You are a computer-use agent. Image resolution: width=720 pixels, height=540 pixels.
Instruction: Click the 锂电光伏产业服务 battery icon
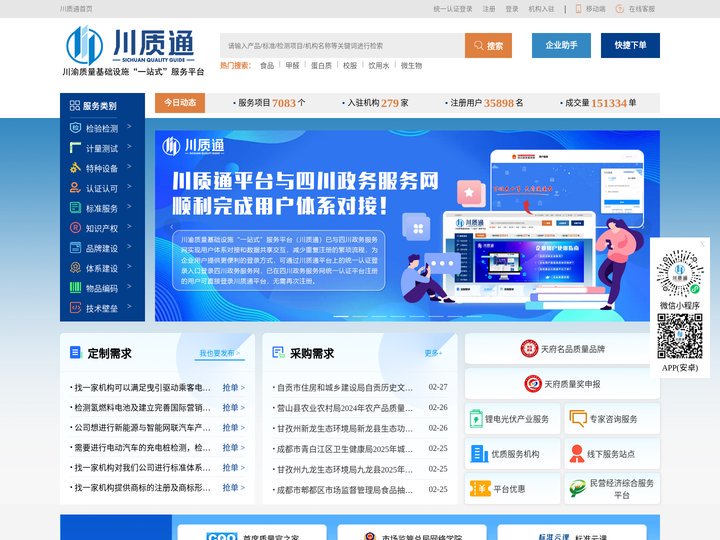coord(476,419)
